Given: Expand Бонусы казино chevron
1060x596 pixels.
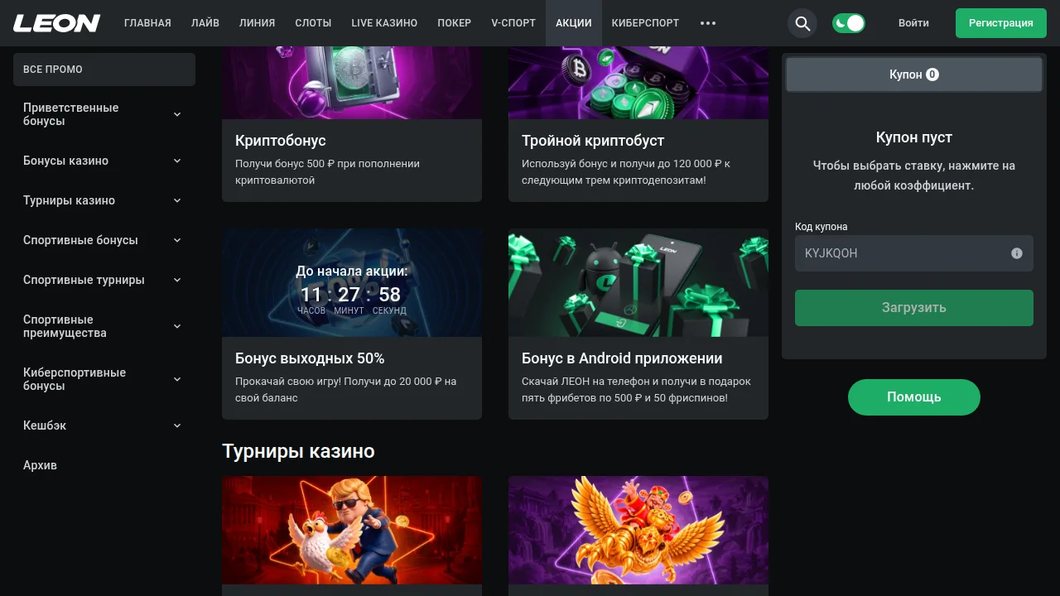Looking at the screenshot, I should coord(177,161).
